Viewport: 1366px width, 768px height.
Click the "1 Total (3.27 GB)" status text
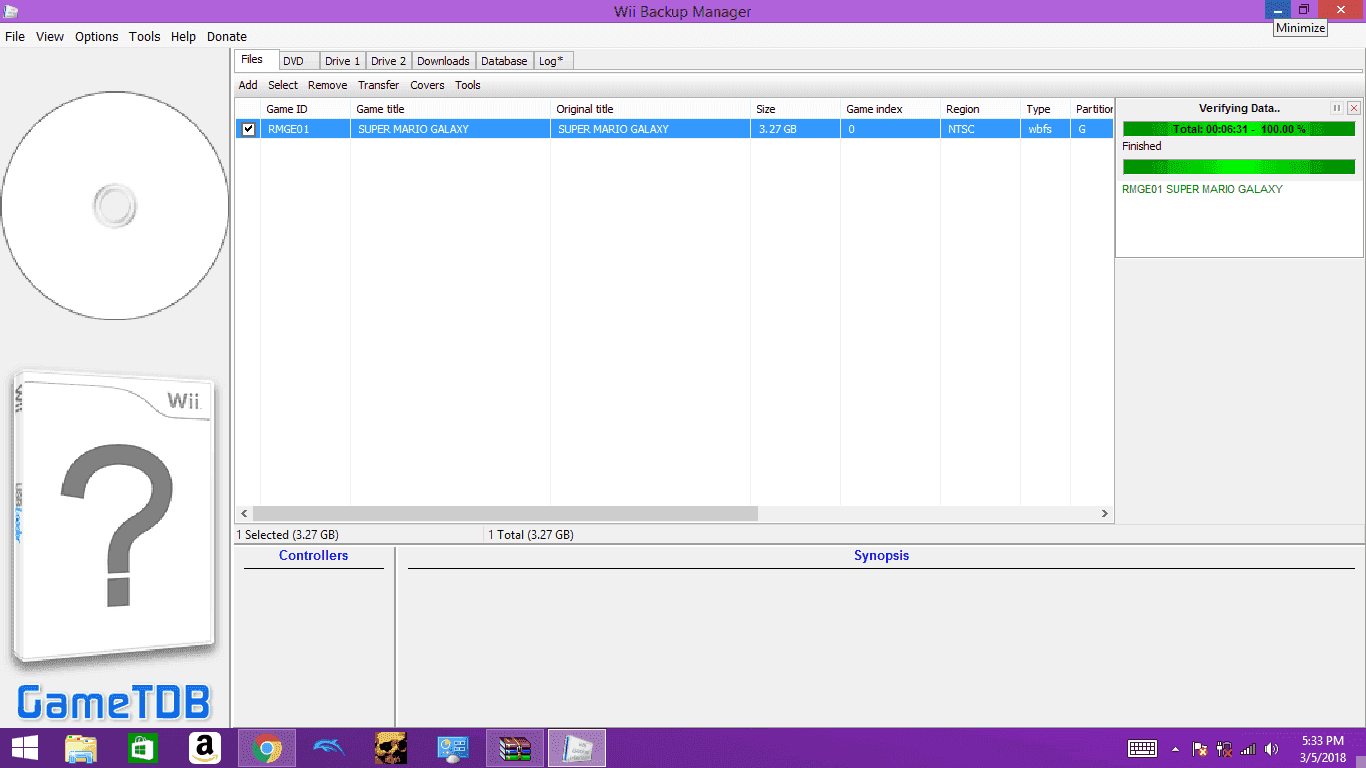(531, 535)
